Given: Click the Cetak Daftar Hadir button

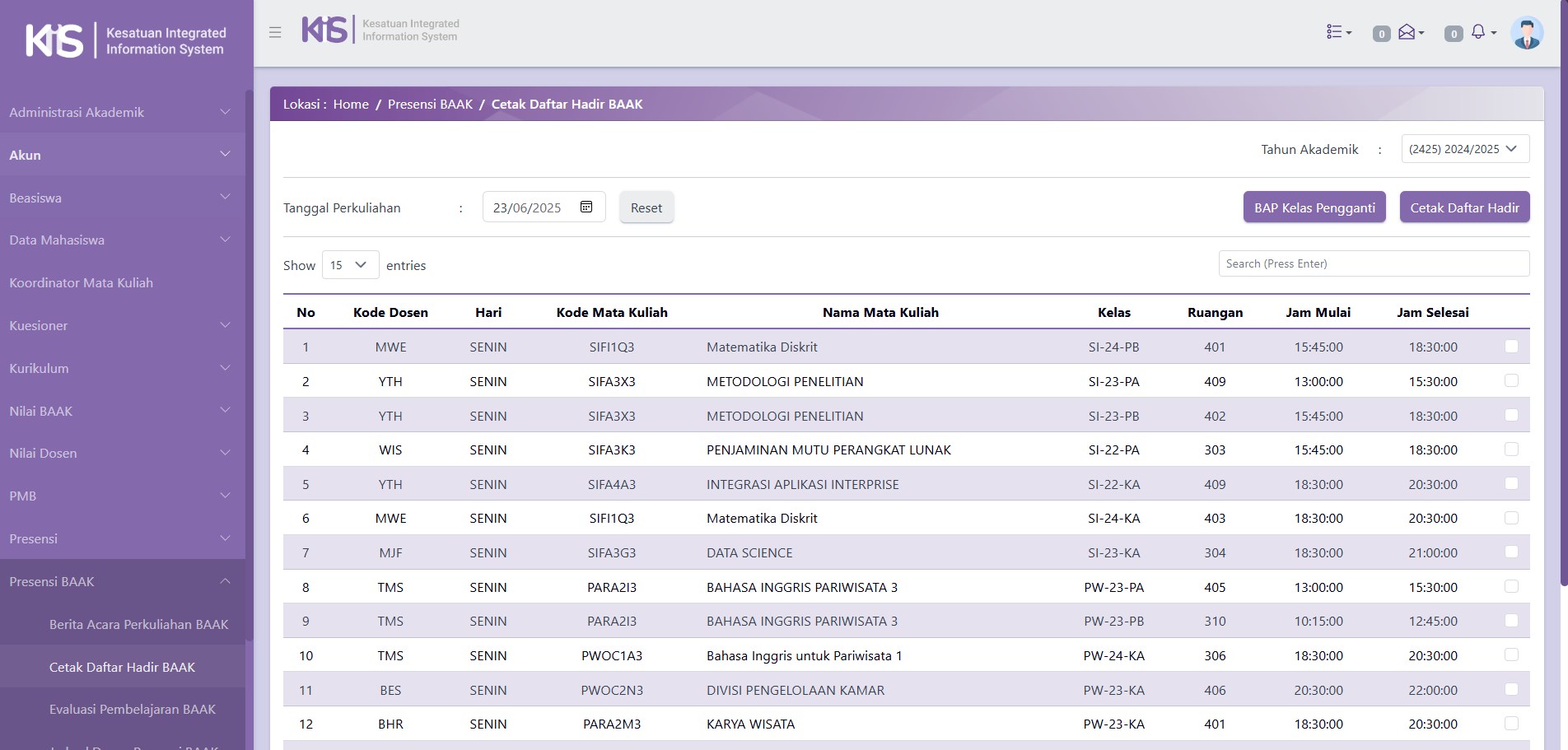Looking at the screenshot, I should (1464, 207).
